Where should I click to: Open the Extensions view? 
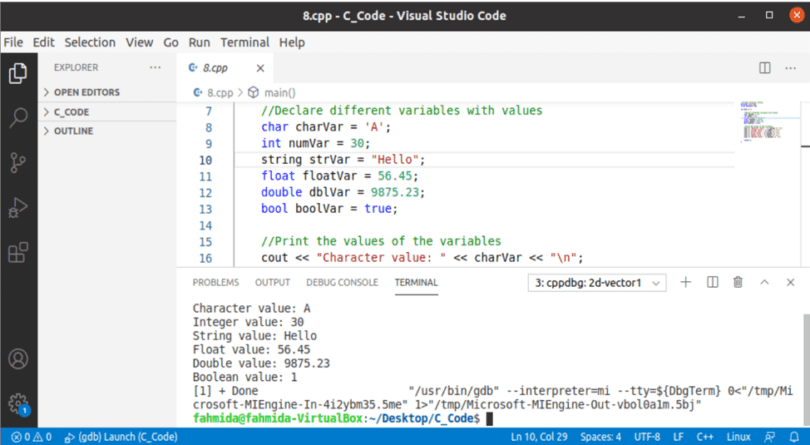[x=18, y=252]
